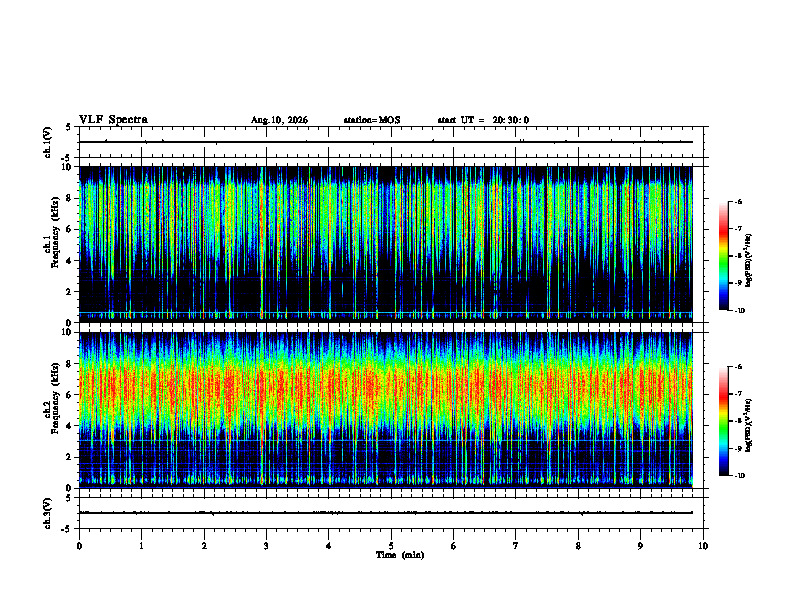The image size is (792, 612).
Task: Click the 0 minute tick label on time axis
Action: (79, 546)
